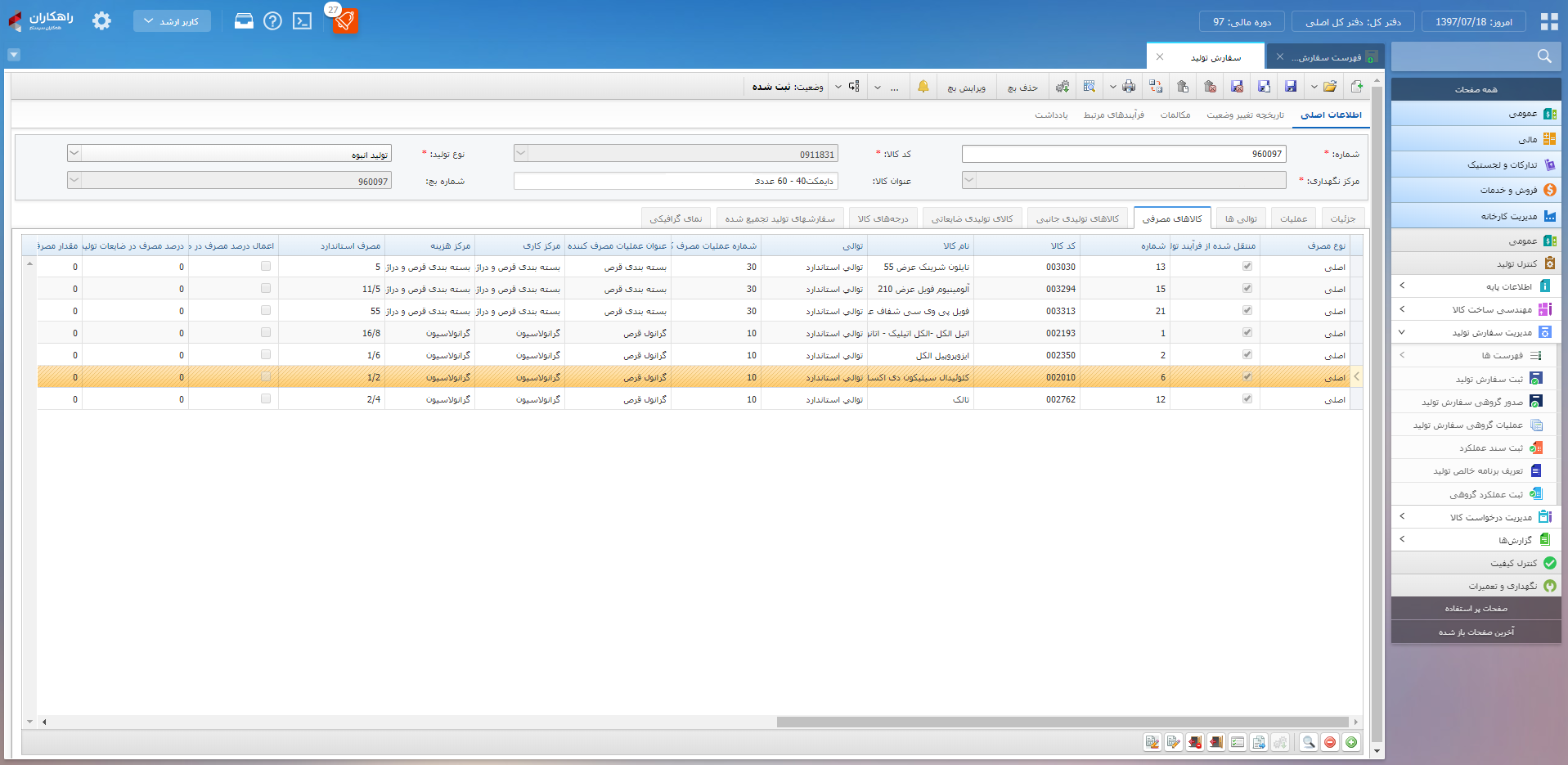Toggle 'اعمال درصد مصرف' checkbox for item 002762
Screen dimensions: 1568x765
tap(266, 399)
